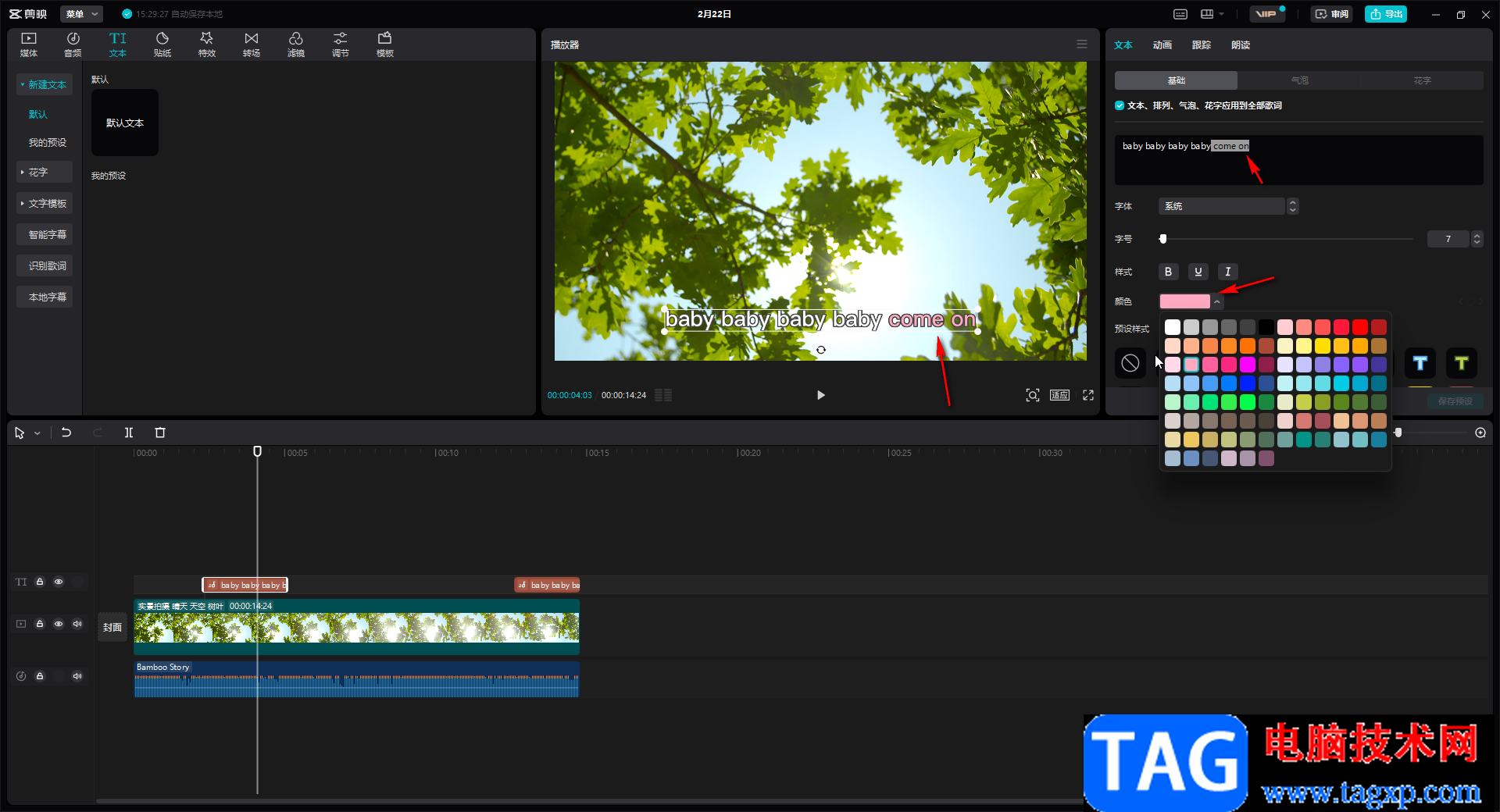Lock the audio track
Image resolution: width=1500 pixels, height=812 pixels.
pyautogui.click(x=40, y=676)
